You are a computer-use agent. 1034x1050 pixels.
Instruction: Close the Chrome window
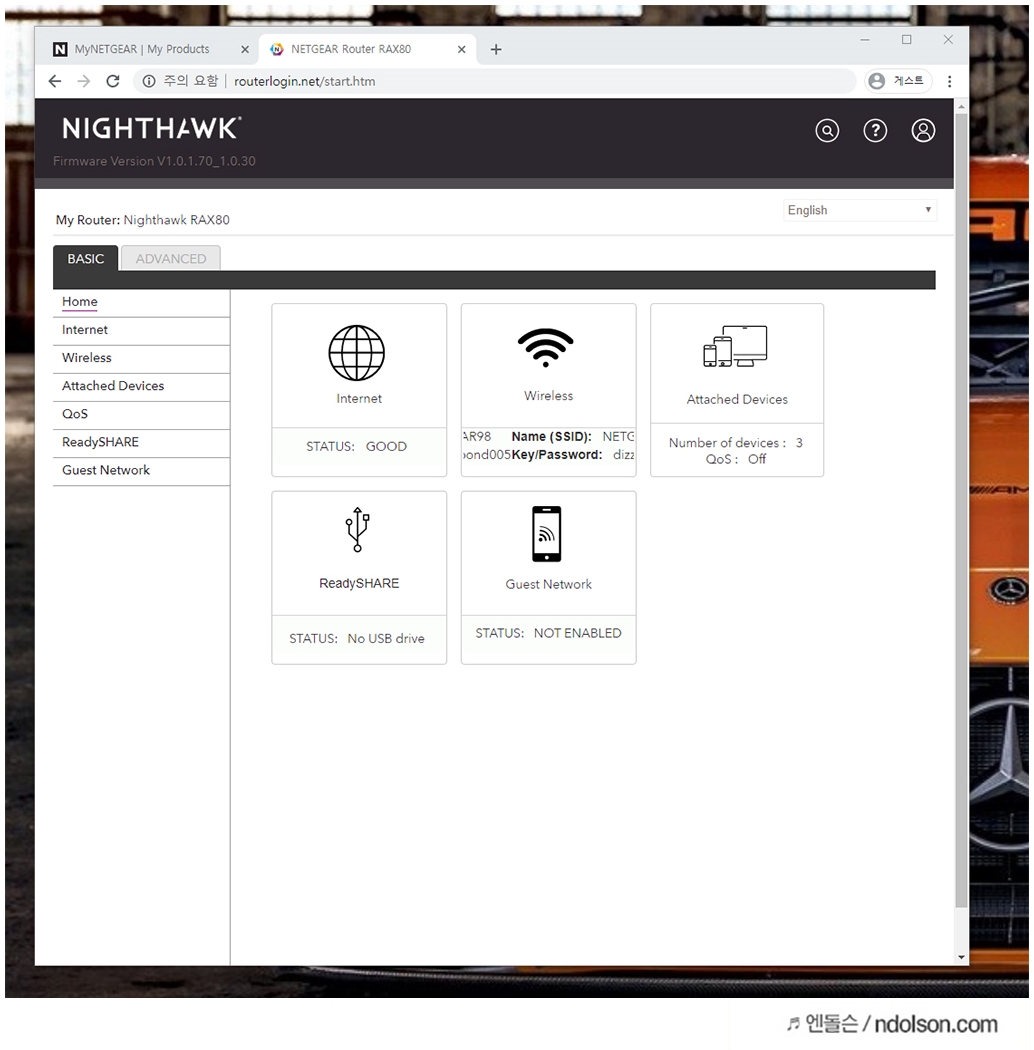click(948, 40)
